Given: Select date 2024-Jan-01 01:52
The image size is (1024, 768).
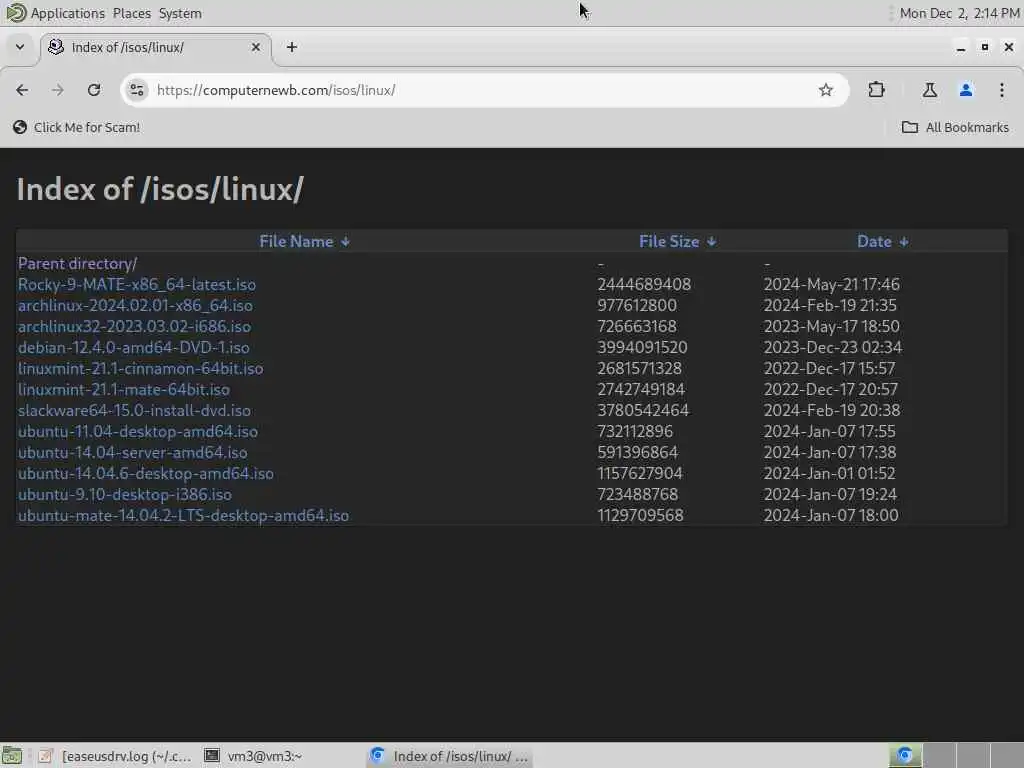Looking at the screenshot, I should [x=829, y=473].
